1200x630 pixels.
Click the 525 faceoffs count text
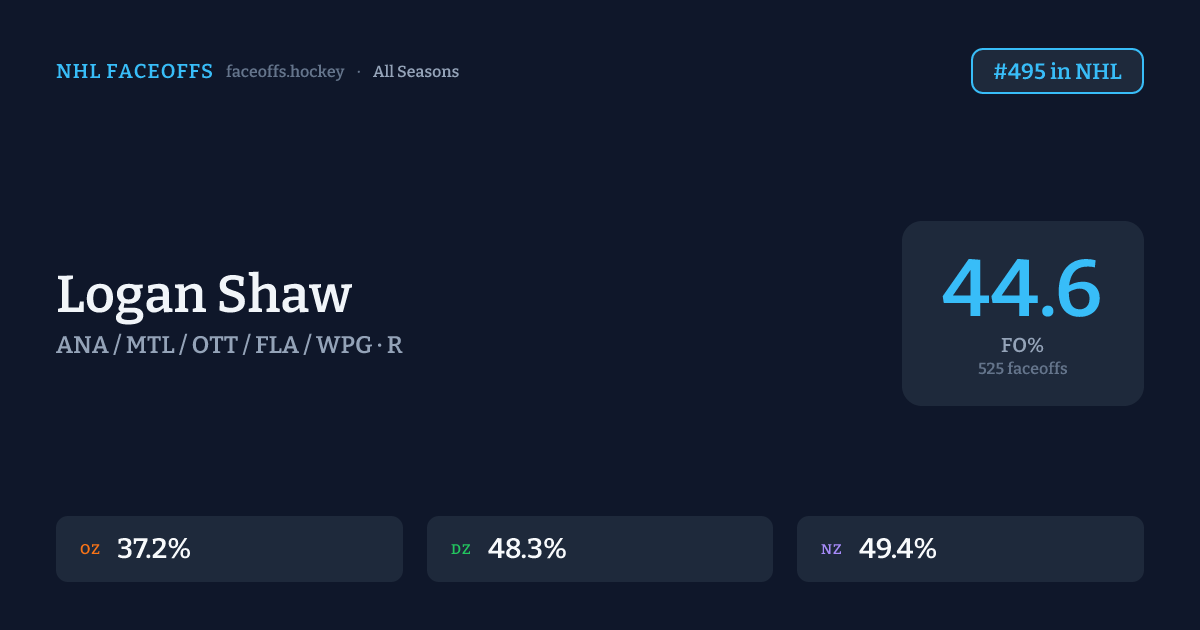[1022, 369]
